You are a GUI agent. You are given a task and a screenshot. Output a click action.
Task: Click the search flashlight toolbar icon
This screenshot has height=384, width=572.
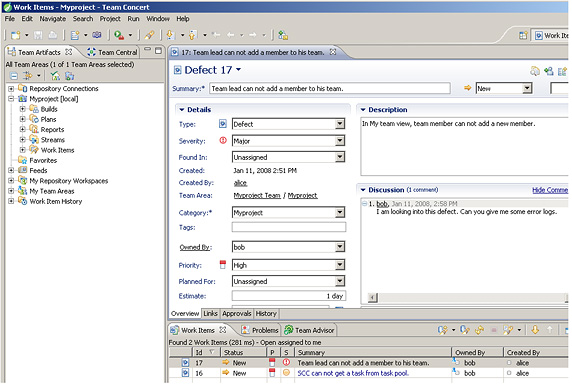pos(149,35)
